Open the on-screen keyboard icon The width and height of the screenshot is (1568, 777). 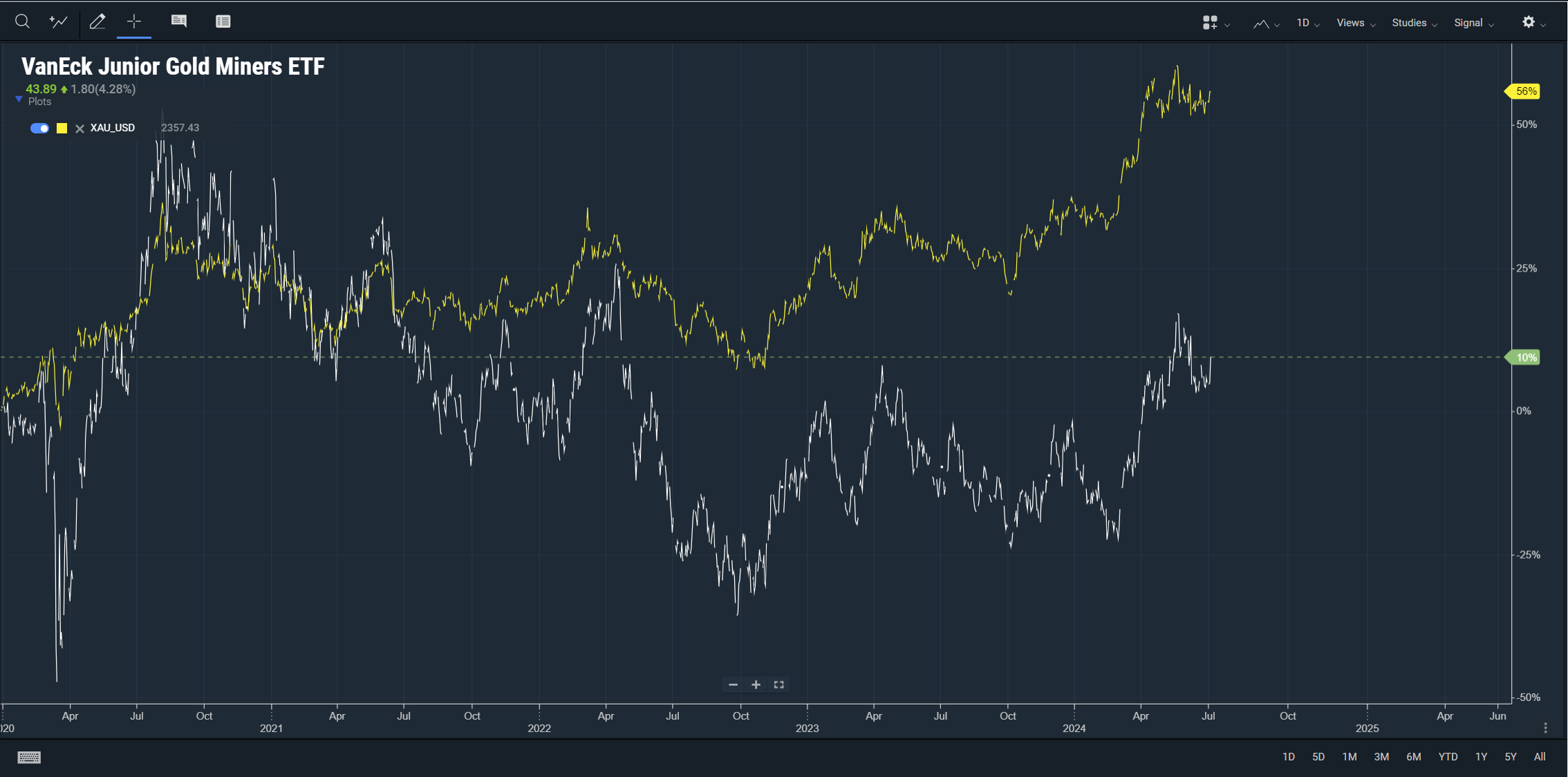coord(29,757)
